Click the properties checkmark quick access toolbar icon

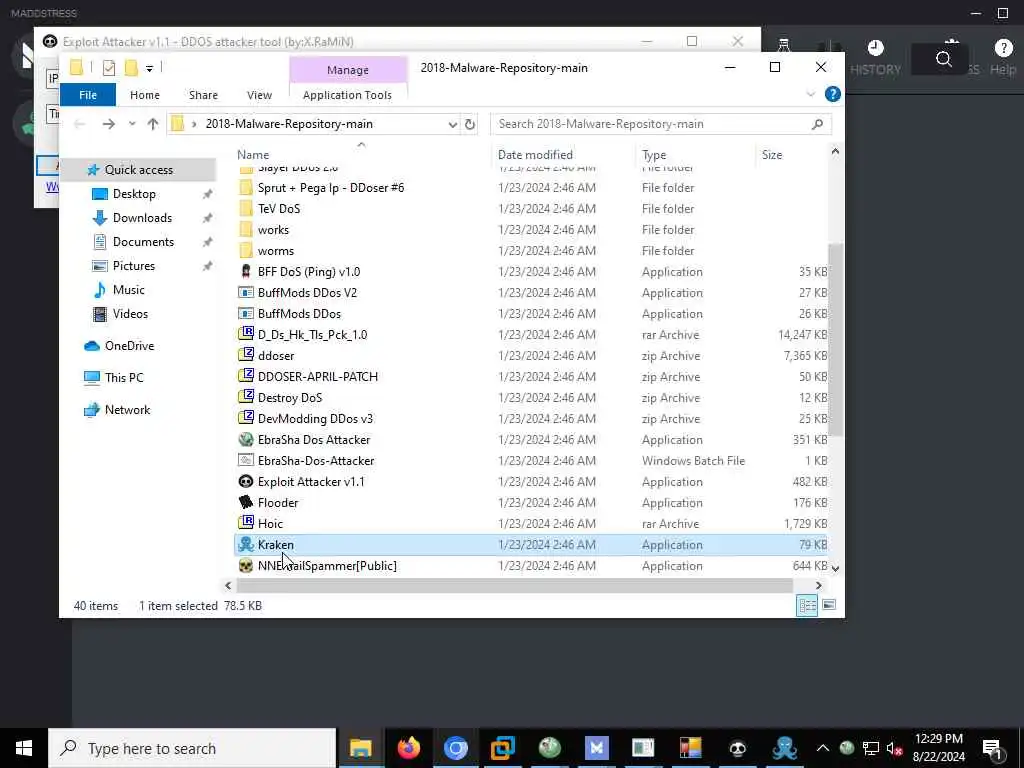point(109,67)
